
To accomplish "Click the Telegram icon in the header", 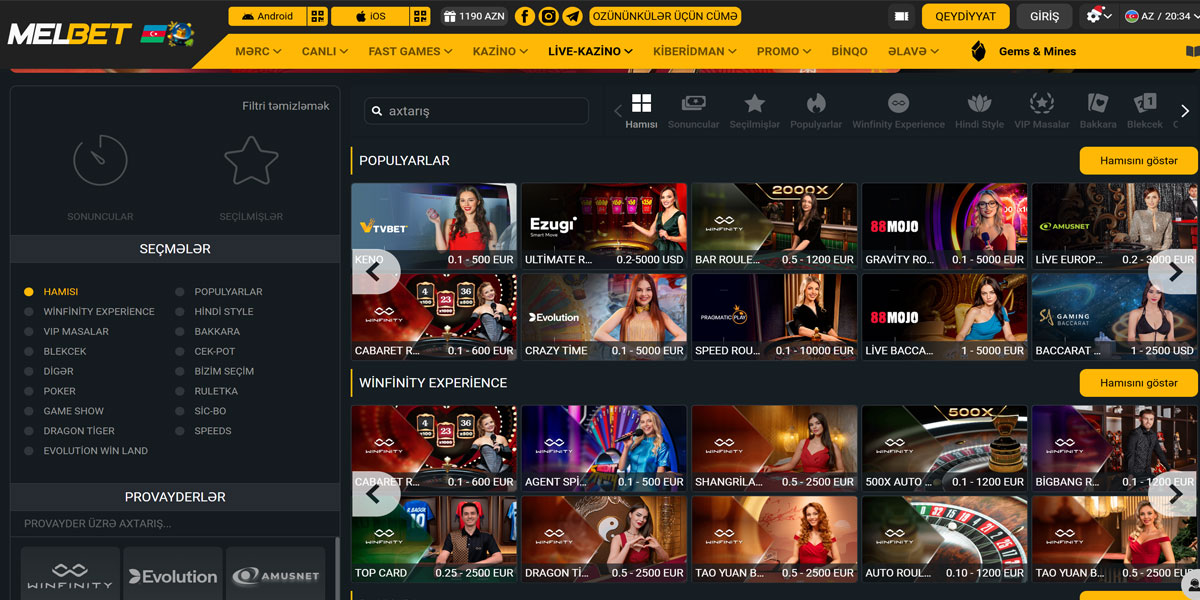I will coord(572,15).
